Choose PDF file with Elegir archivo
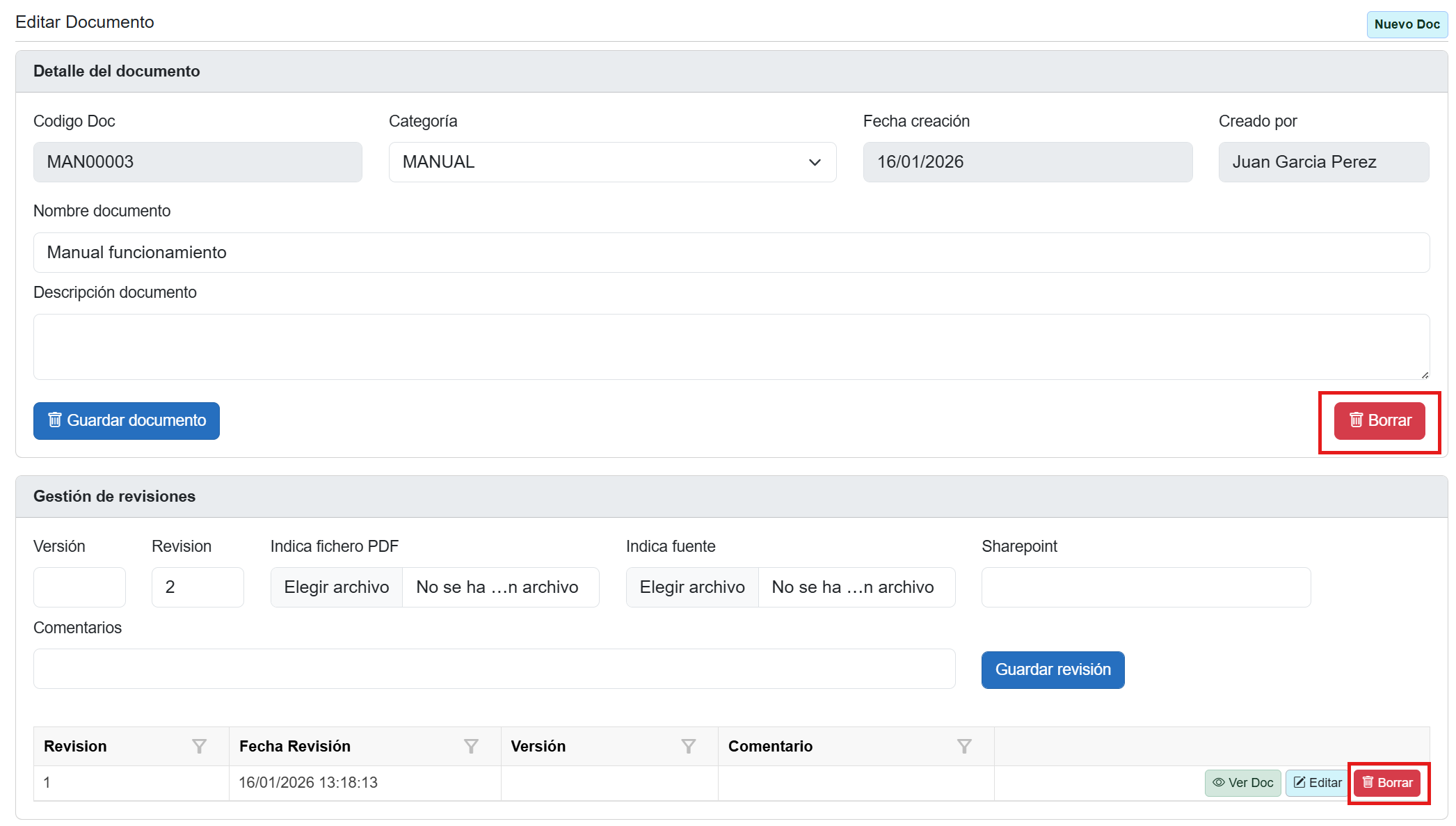Viewport: 1456px width, 826px height. pyautogui.click(x=337, y=587)
